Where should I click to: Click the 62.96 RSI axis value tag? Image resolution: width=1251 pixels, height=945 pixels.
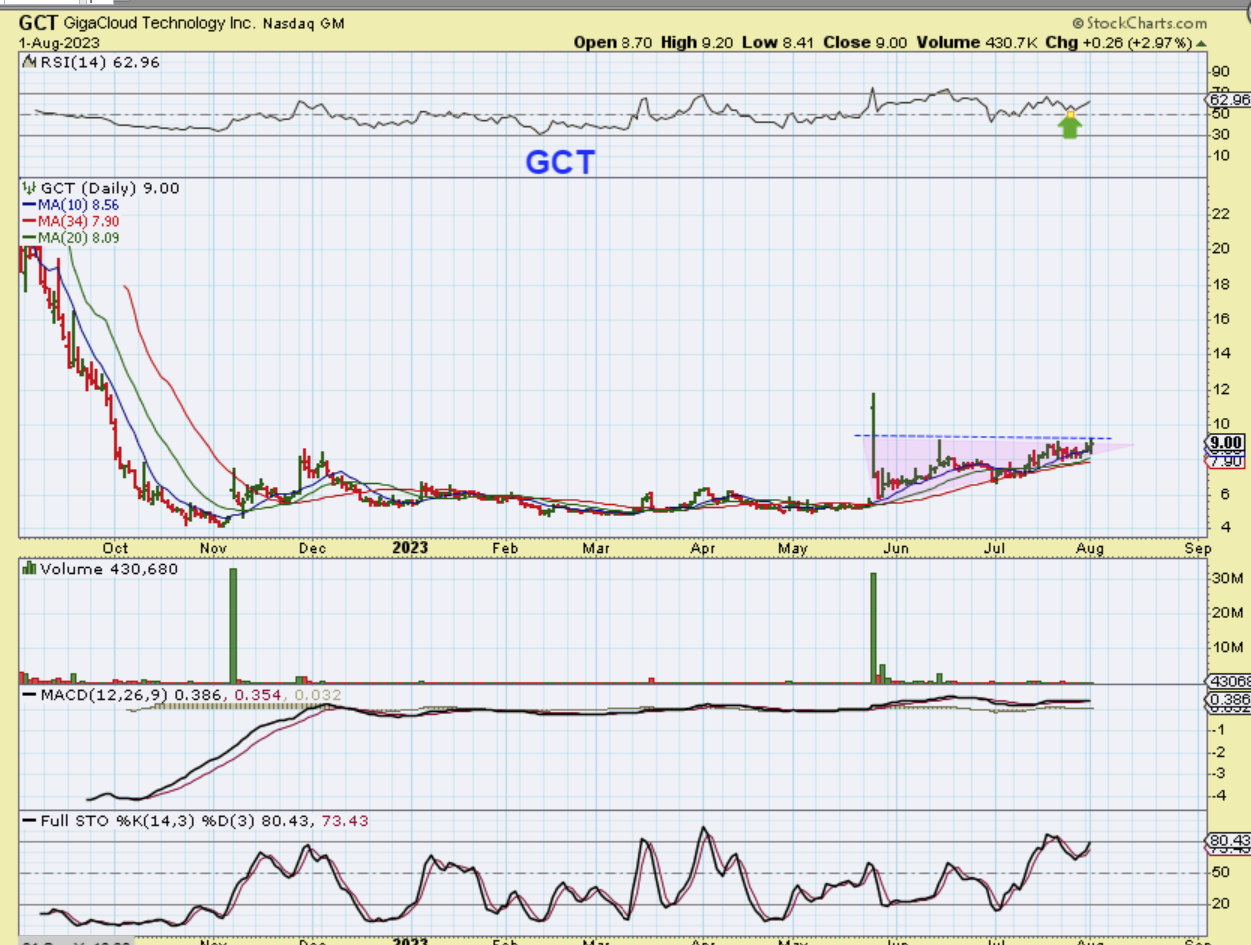coord(1229,100)
